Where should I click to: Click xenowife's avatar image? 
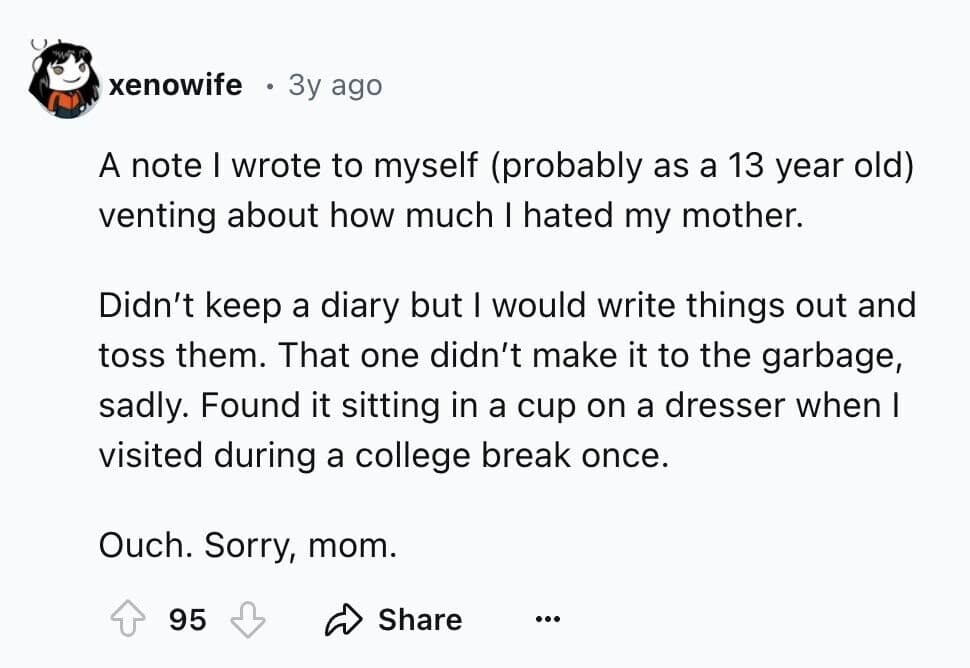point(62,81)
